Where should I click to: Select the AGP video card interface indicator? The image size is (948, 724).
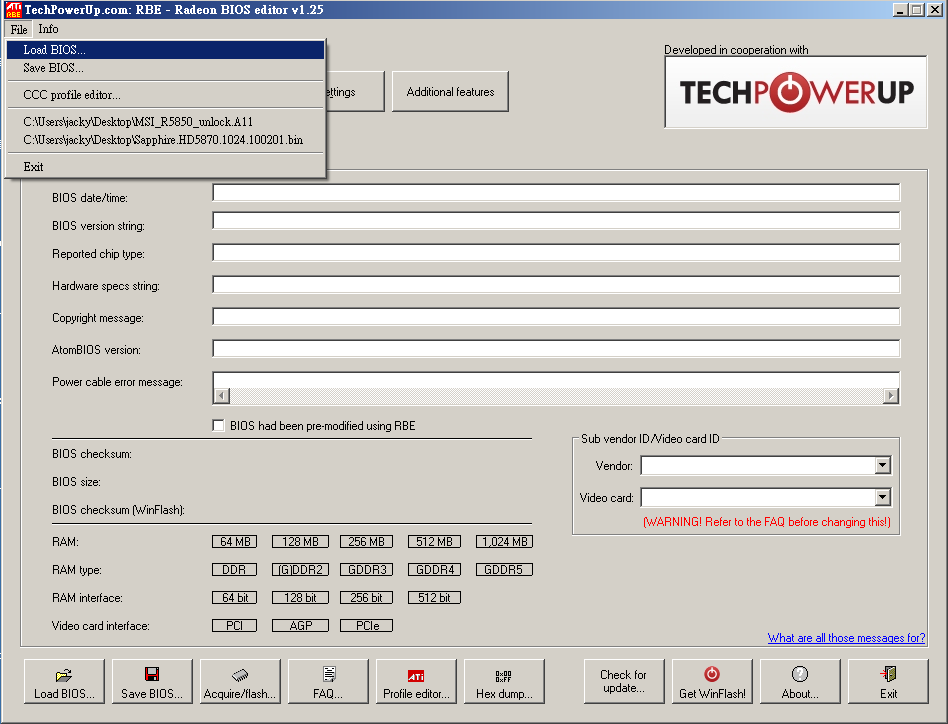click(x=300, y=625)
